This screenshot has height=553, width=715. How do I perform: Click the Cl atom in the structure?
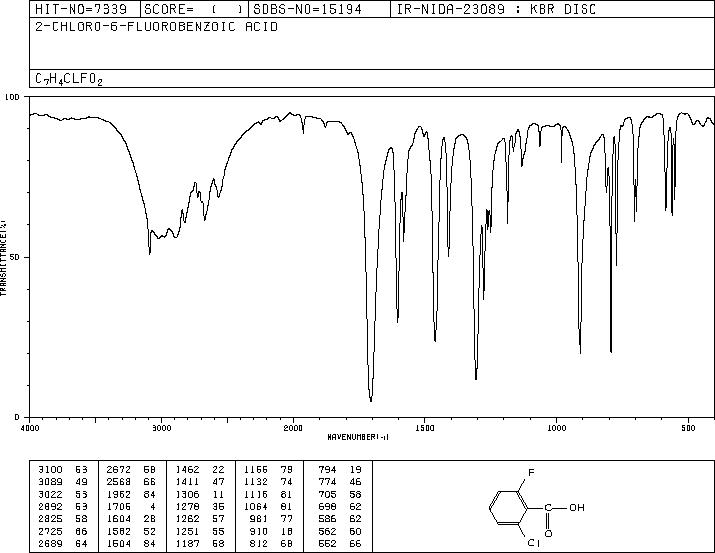pos(534,543)
